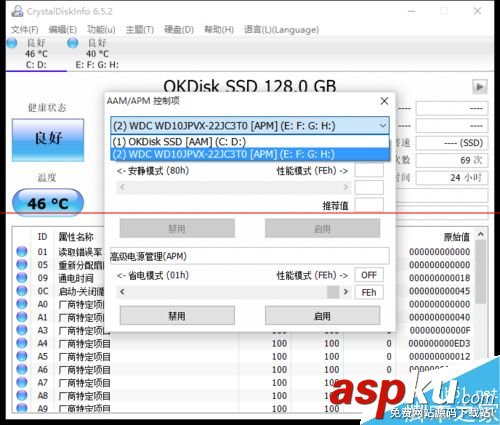
Task: Choose (2) WDC WD10JPVX [APM] list option
Action: click(250, 154)
